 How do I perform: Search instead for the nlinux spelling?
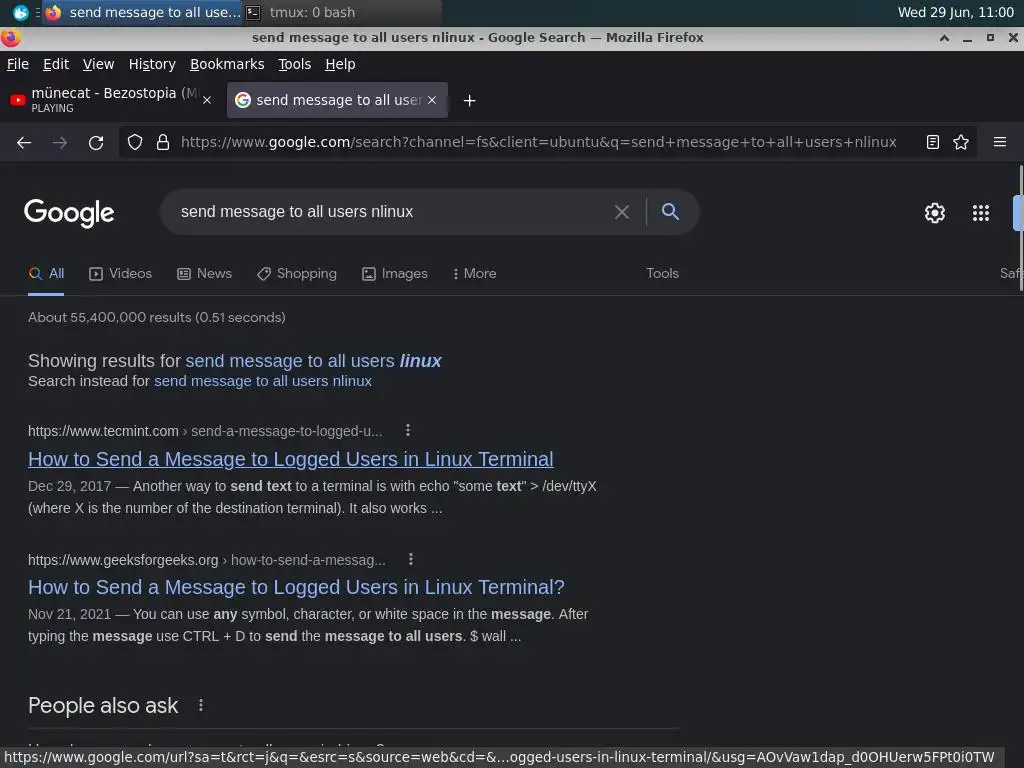coord(263,381)
